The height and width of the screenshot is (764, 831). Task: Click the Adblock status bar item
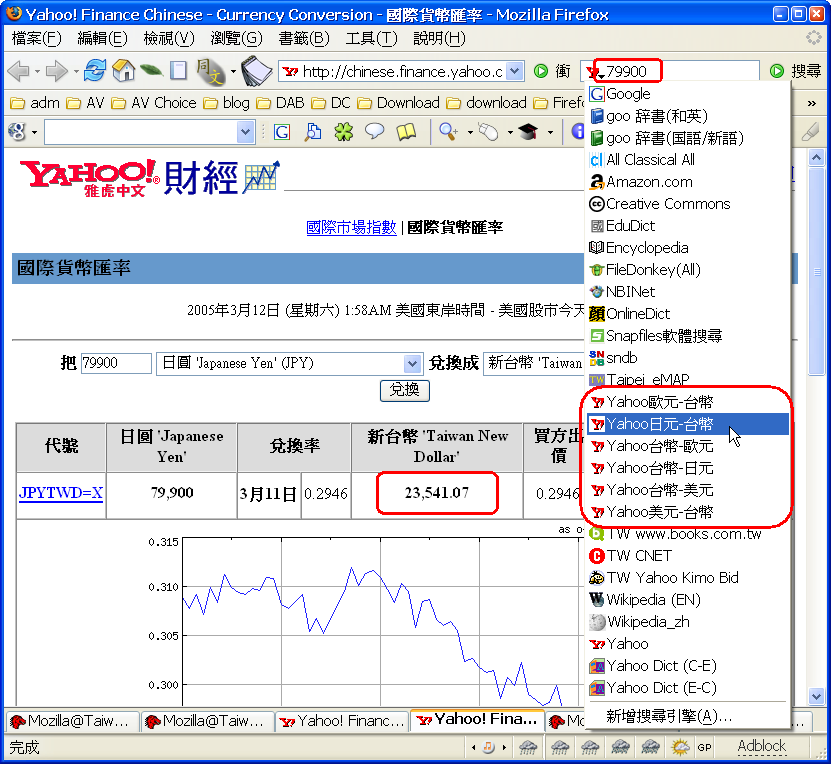coord(762,746)
